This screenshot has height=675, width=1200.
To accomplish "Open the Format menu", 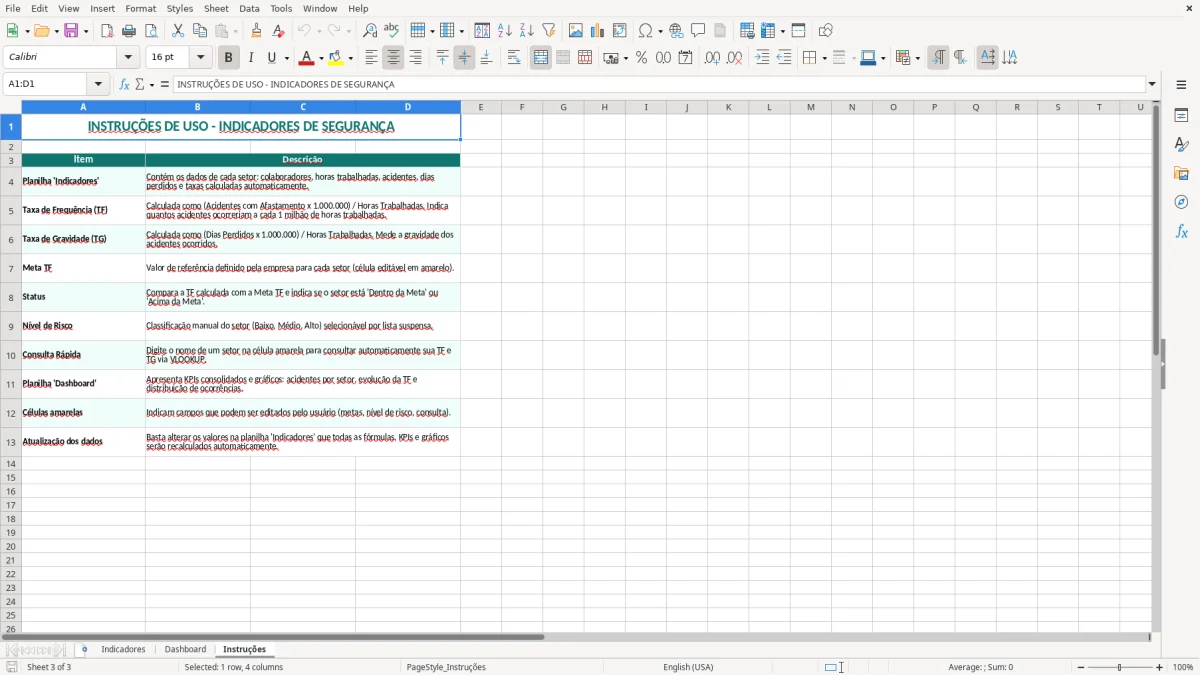I will (141, 8).
